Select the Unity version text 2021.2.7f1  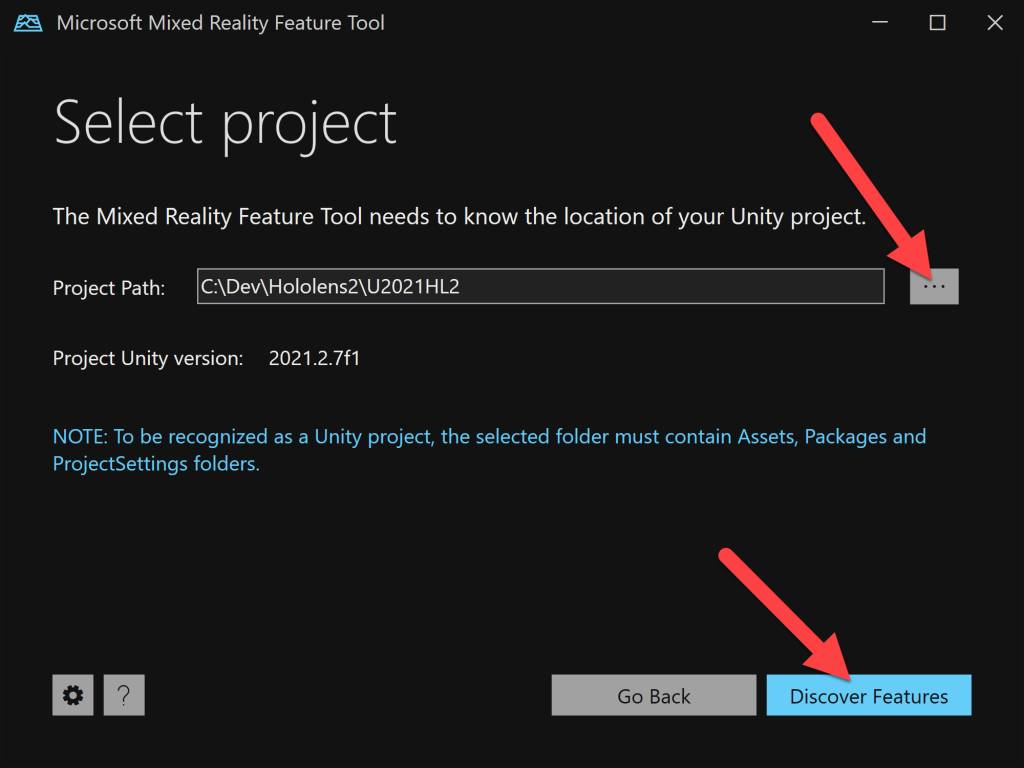(314, 359)
